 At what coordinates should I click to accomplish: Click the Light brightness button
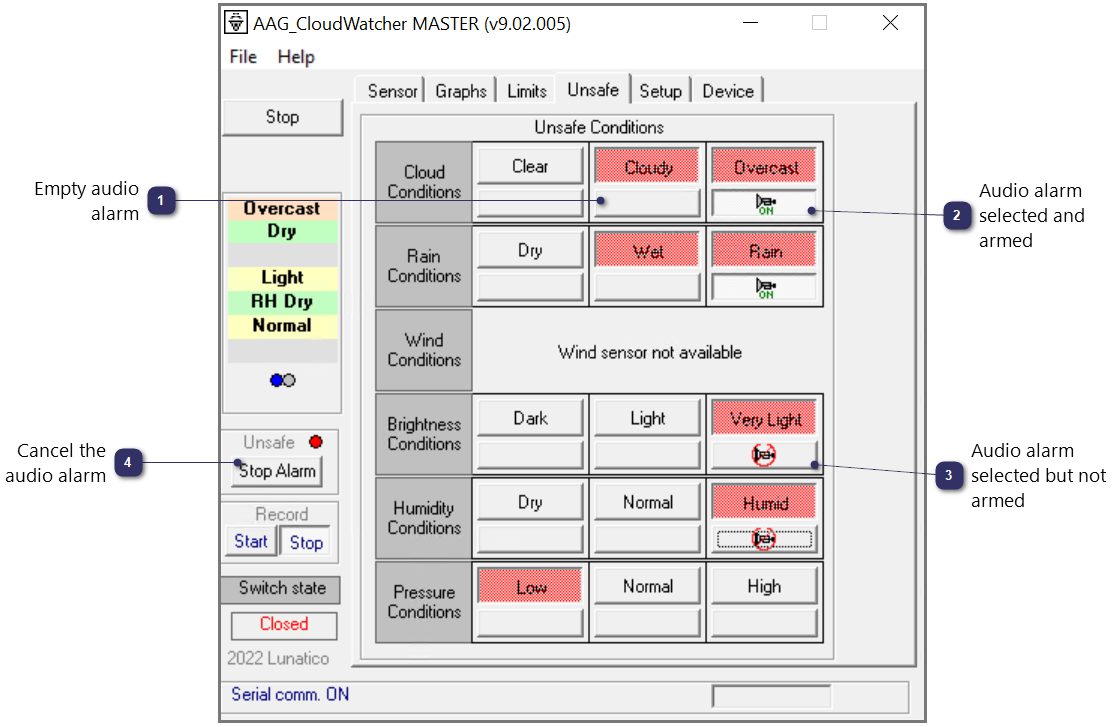tap(648, 418)
